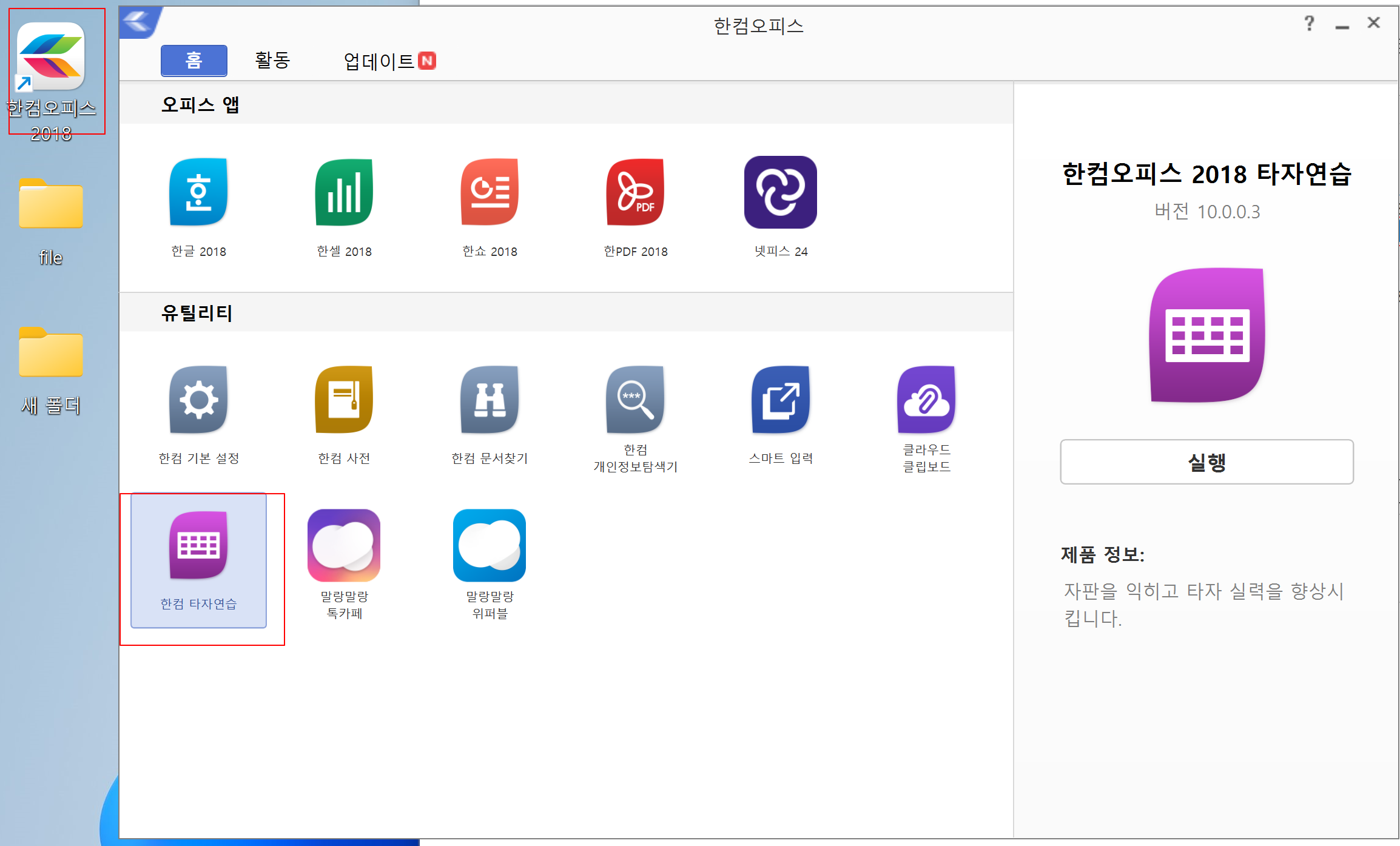Select the 클라우드 클립보드 icon

[x=926, y=400]
